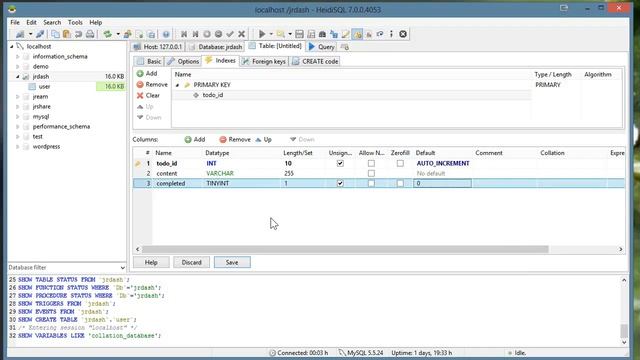
Task: Click the VARCHAR datatype of content
Action: tap(220, 173)
